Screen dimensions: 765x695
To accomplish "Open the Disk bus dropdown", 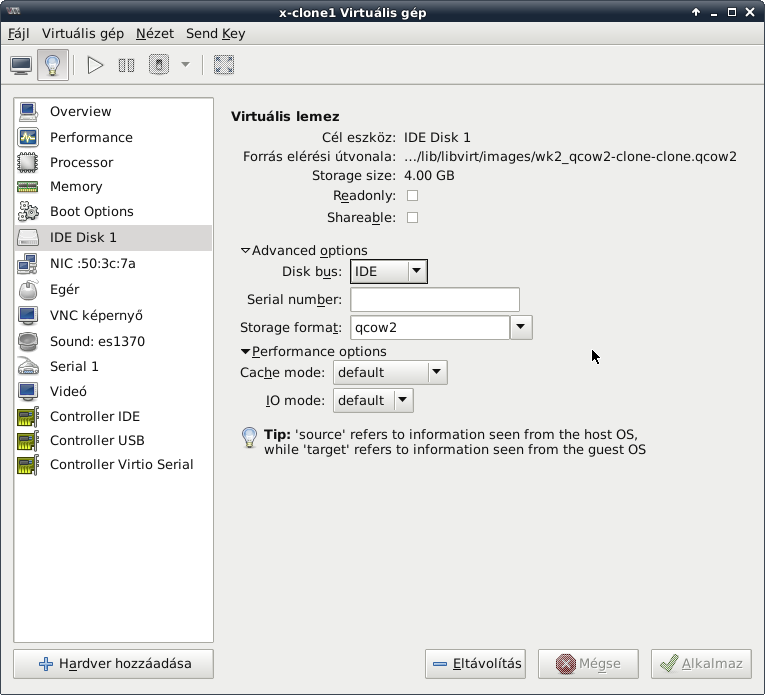I will pyautogui.click(x=389, y=271).
